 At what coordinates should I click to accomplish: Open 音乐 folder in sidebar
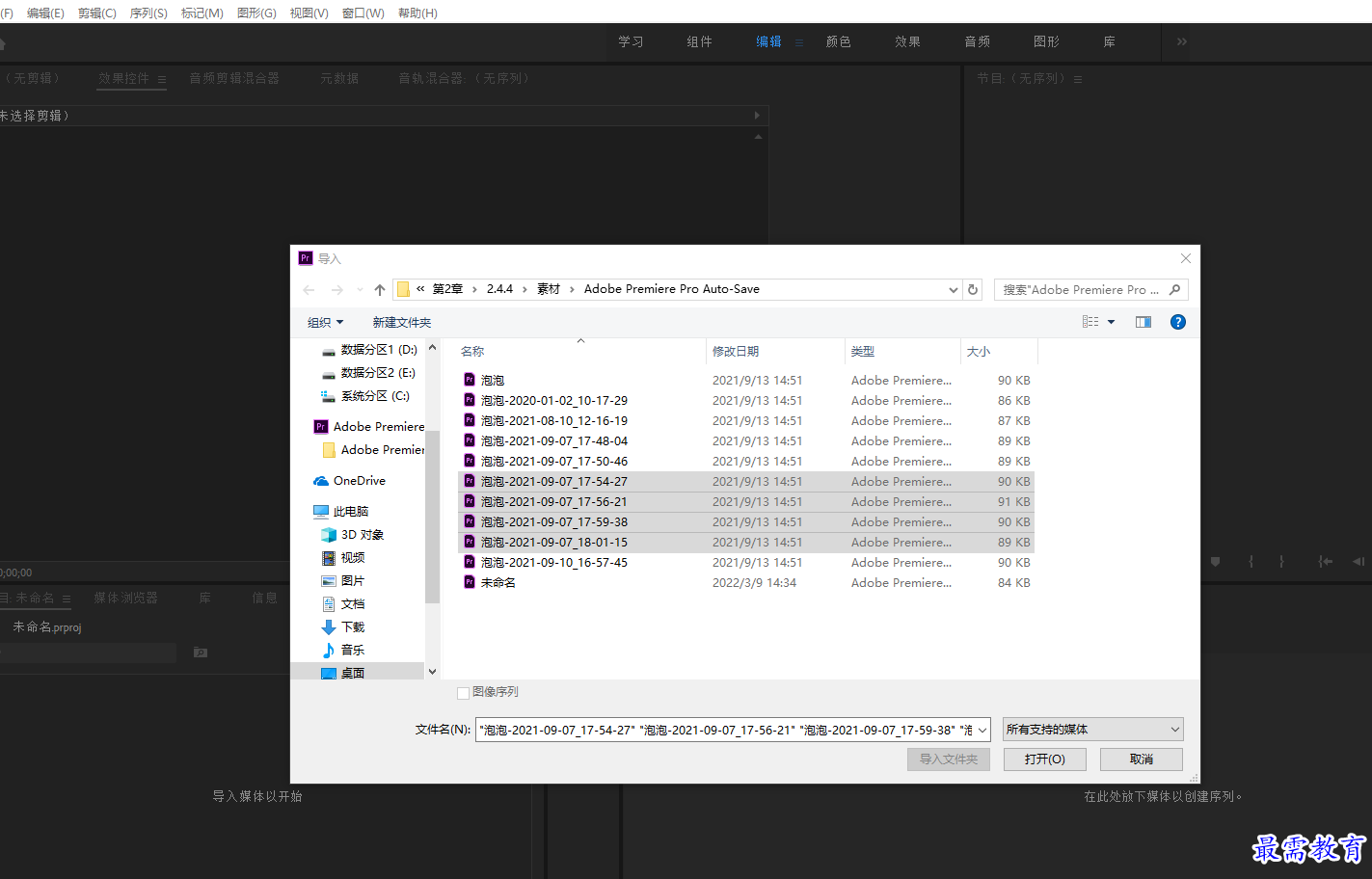tap(343, 650)
